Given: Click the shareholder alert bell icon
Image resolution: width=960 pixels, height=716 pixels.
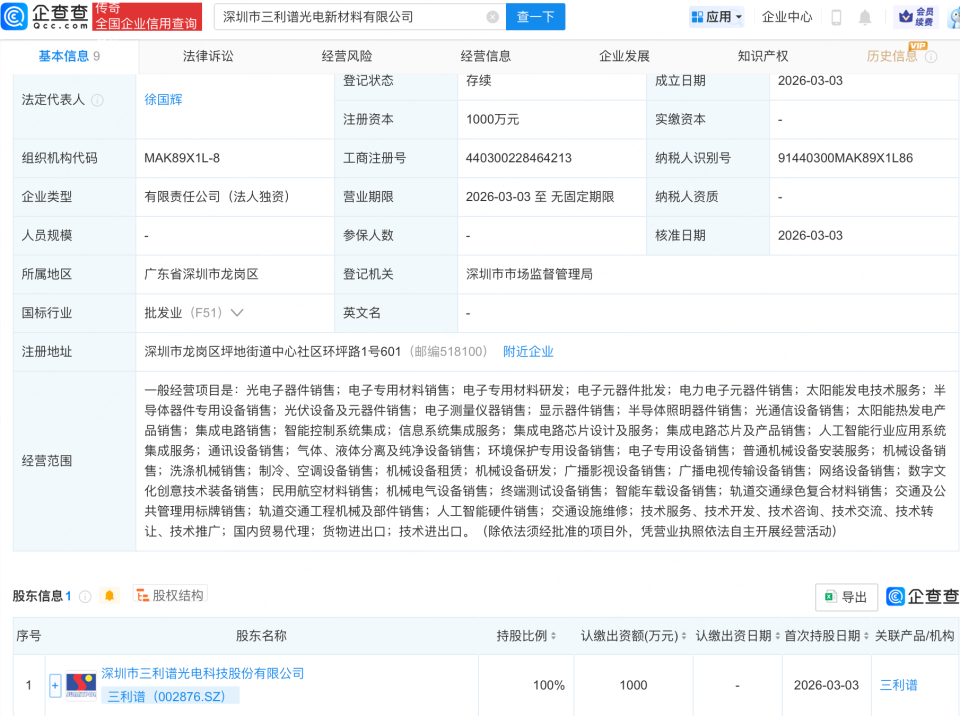Looking at the screenshot, I should click(x=108, y=595).
